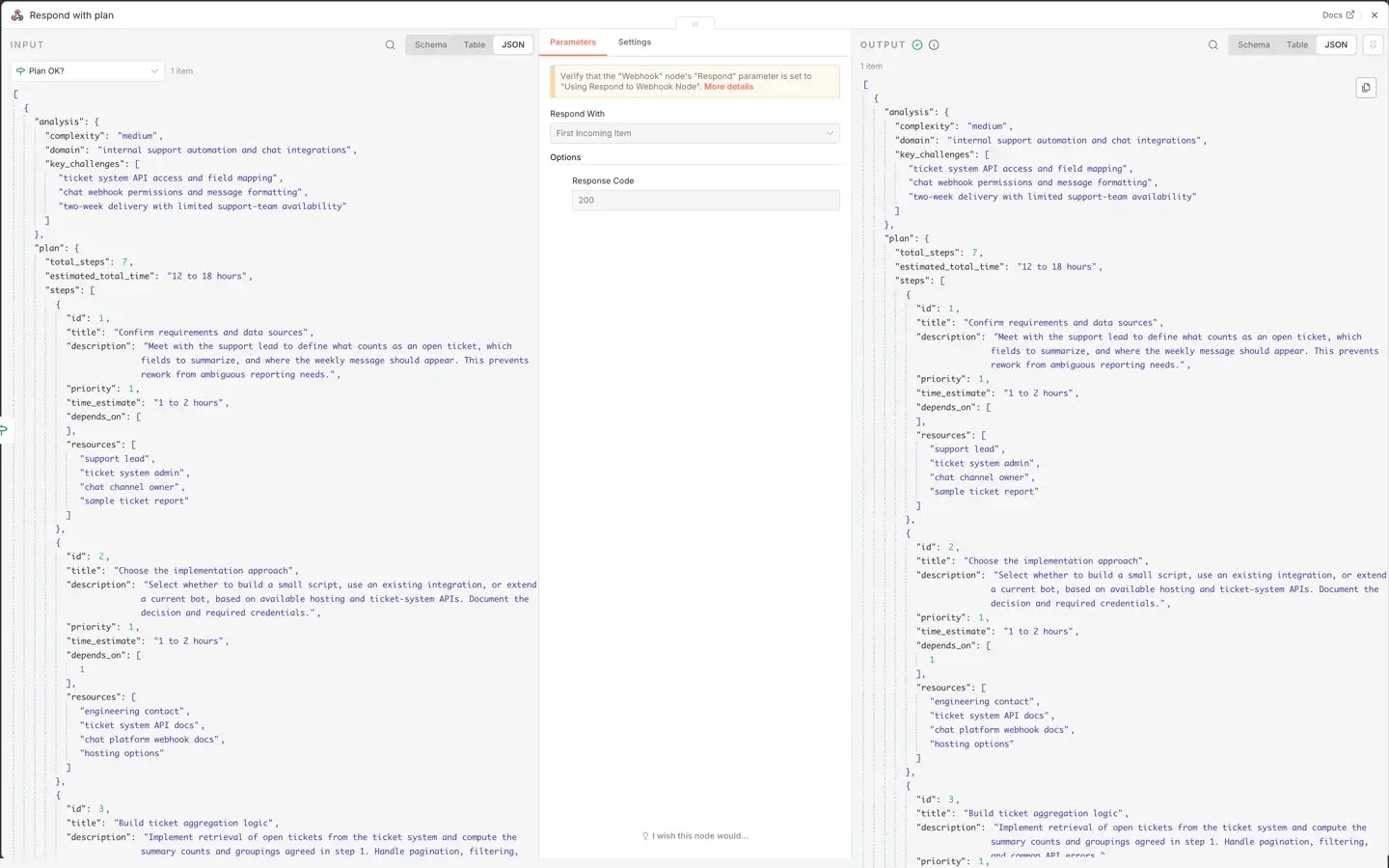Select JSON view in OUTPUT panel
The image size is (1389, 868).
tap(1336, 45)
